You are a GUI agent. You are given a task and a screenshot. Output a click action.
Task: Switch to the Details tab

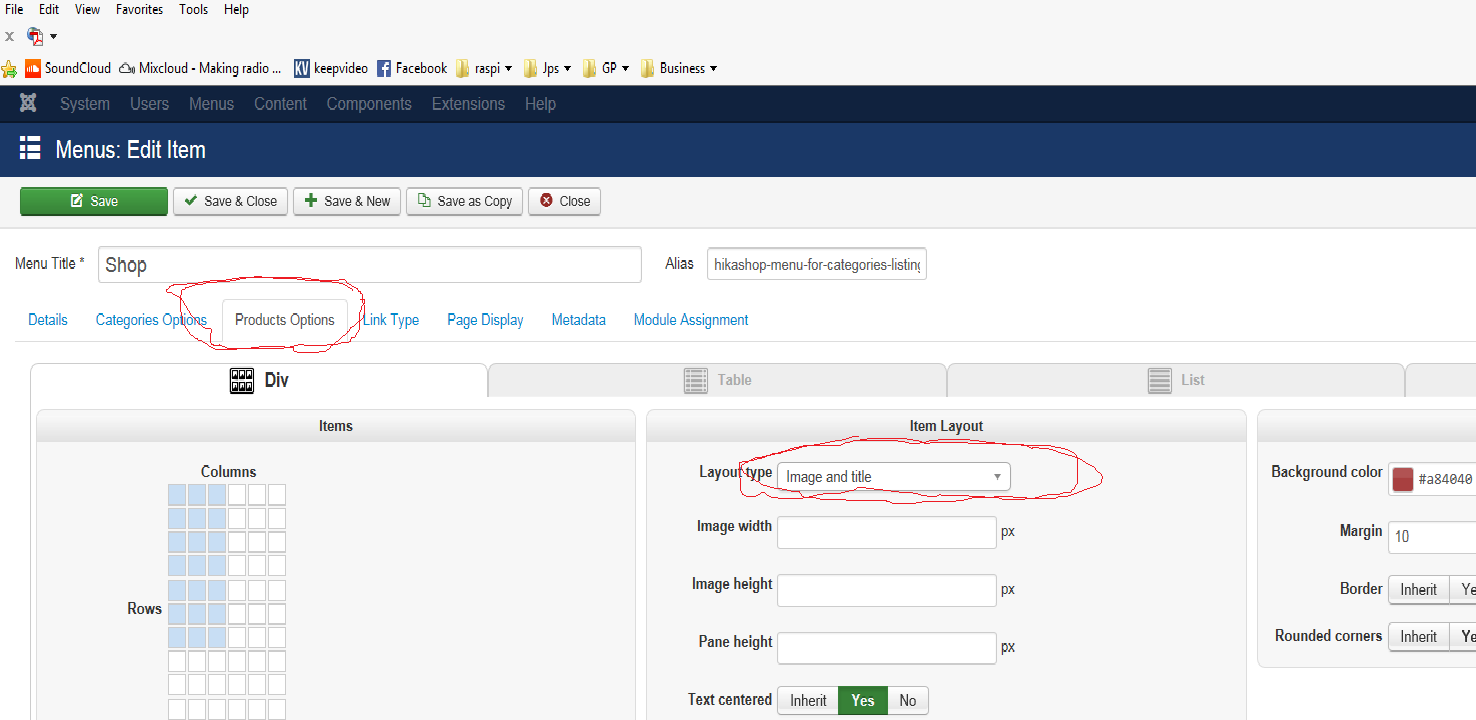(48, 320)
